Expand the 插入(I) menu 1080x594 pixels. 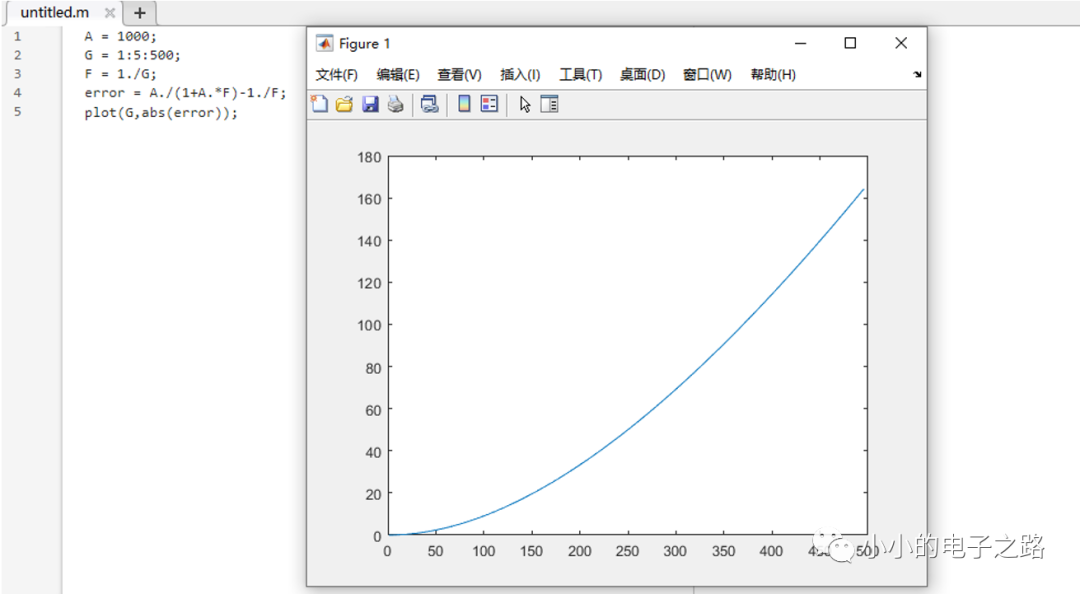(520, 75)
